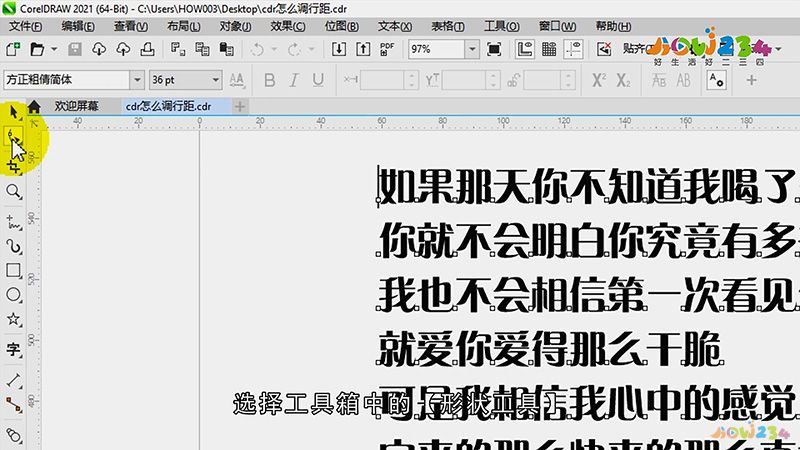Viewport: 800px width, 450px height.
Task: Select the Ellipse tool
Action: click(x=13, y=294)
